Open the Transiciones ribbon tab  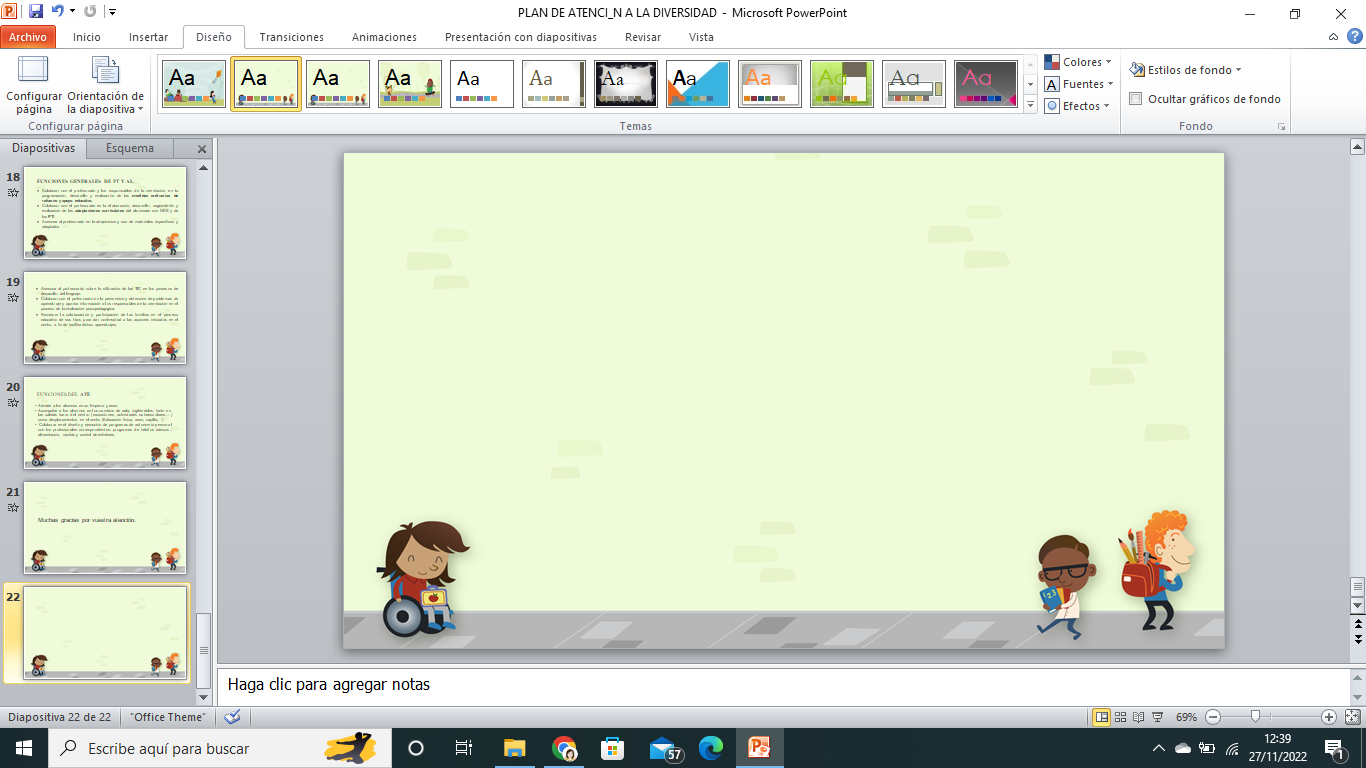pyautogui.click(x=291, y=37)
